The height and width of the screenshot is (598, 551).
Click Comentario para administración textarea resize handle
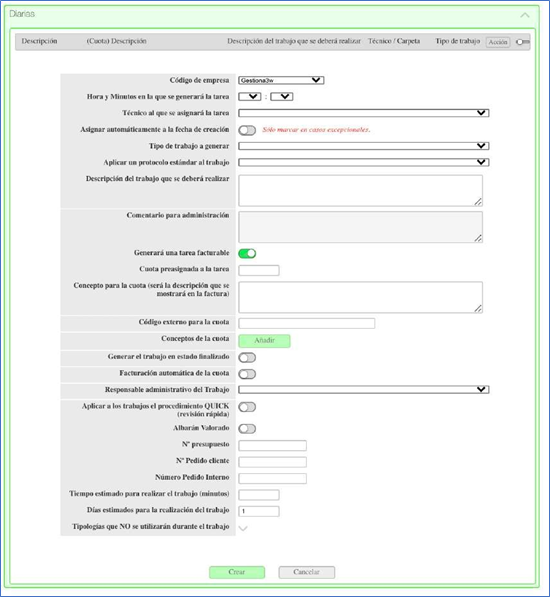478,238
